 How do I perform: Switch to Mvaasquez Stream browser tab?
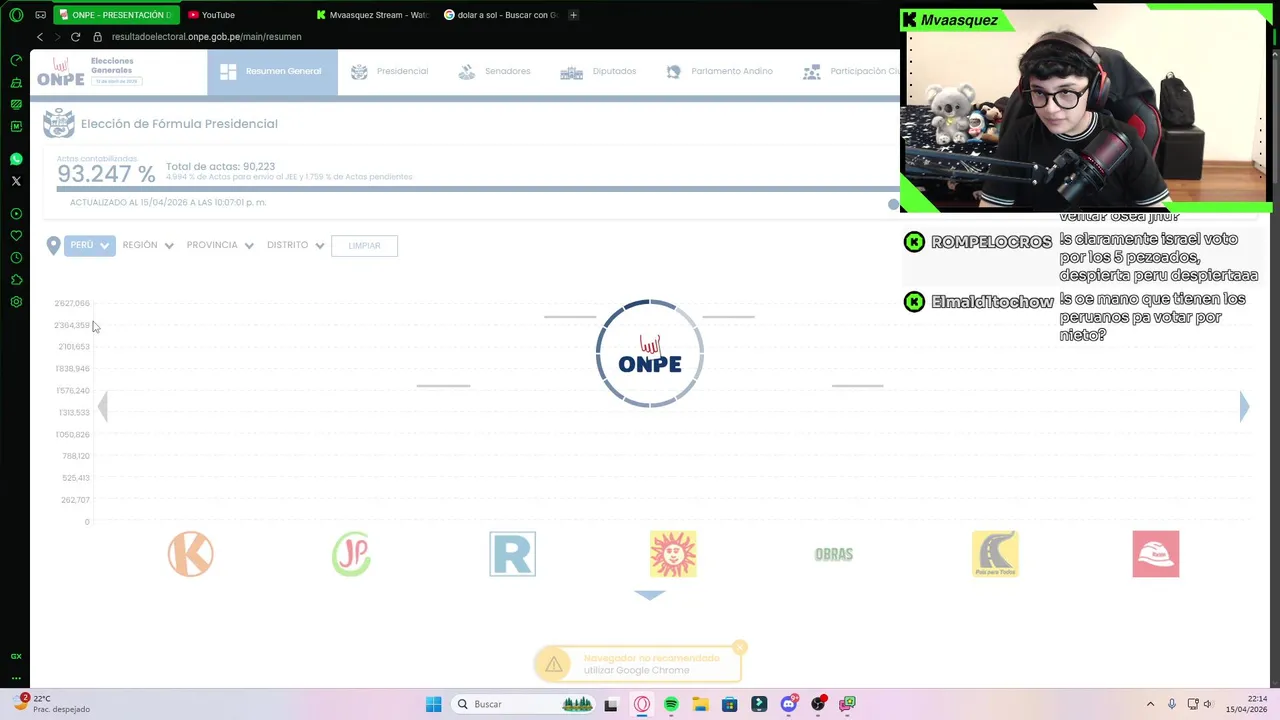371,15
